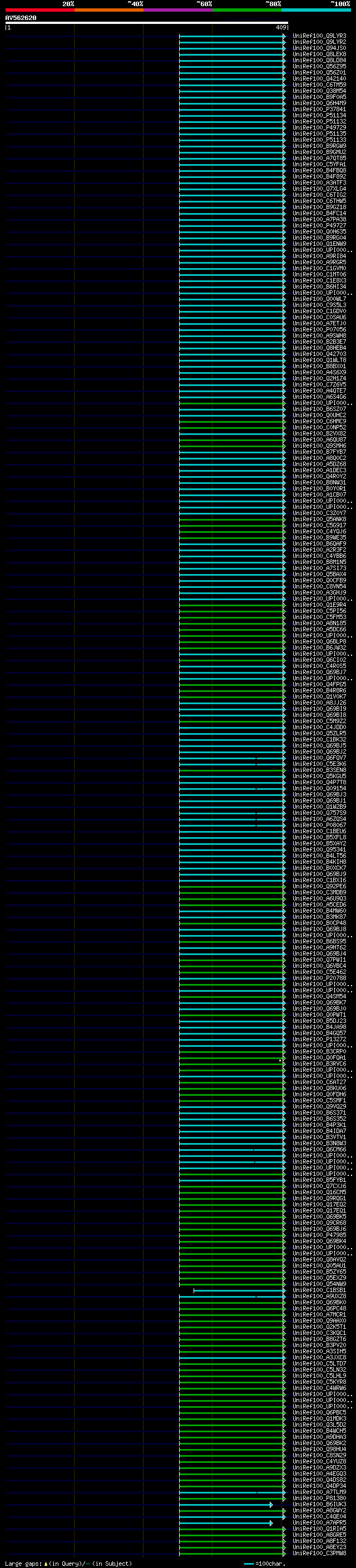
Task: Click UniRef100_B6BS95 label
Action: click(319, 942)
